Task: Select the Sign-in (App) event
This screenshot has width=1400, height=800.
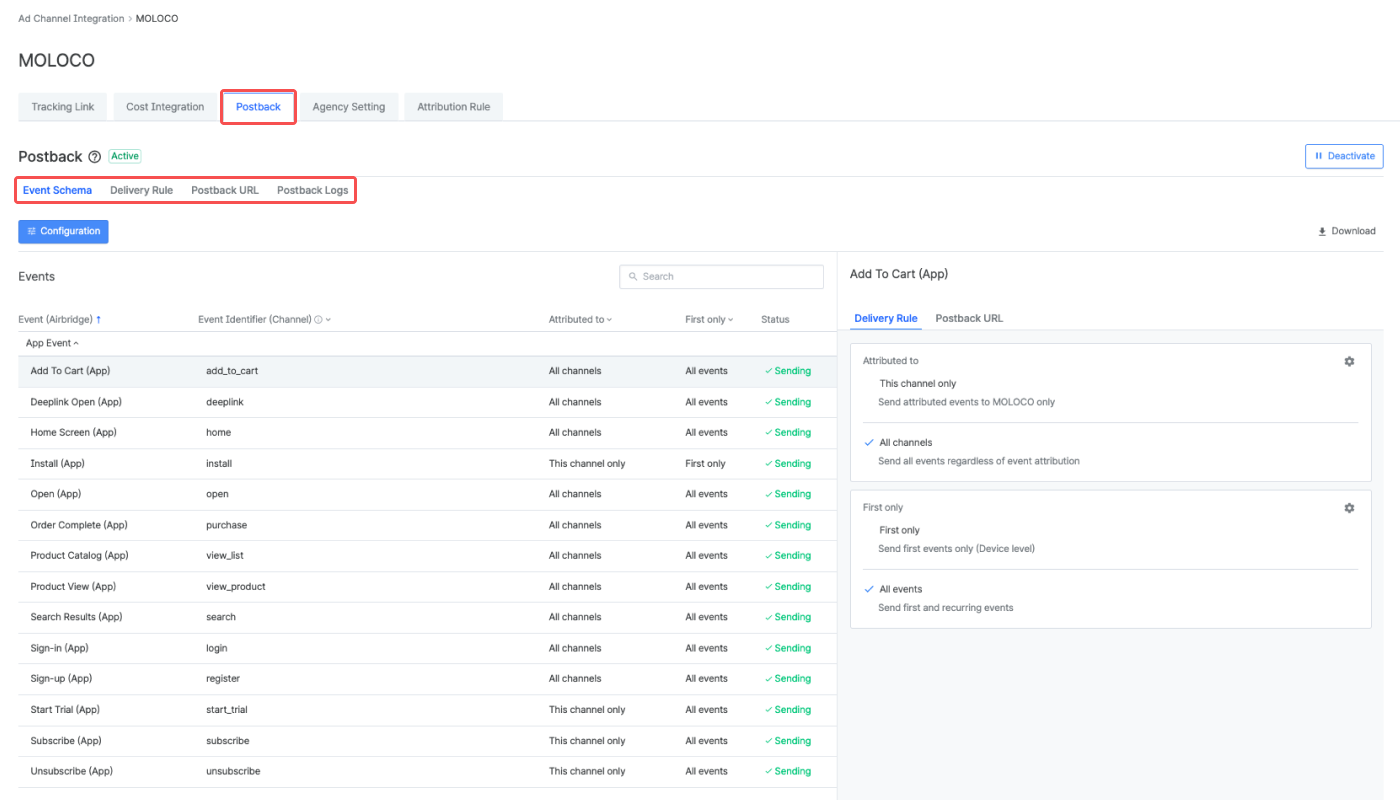Action: [x=427, y=648]
